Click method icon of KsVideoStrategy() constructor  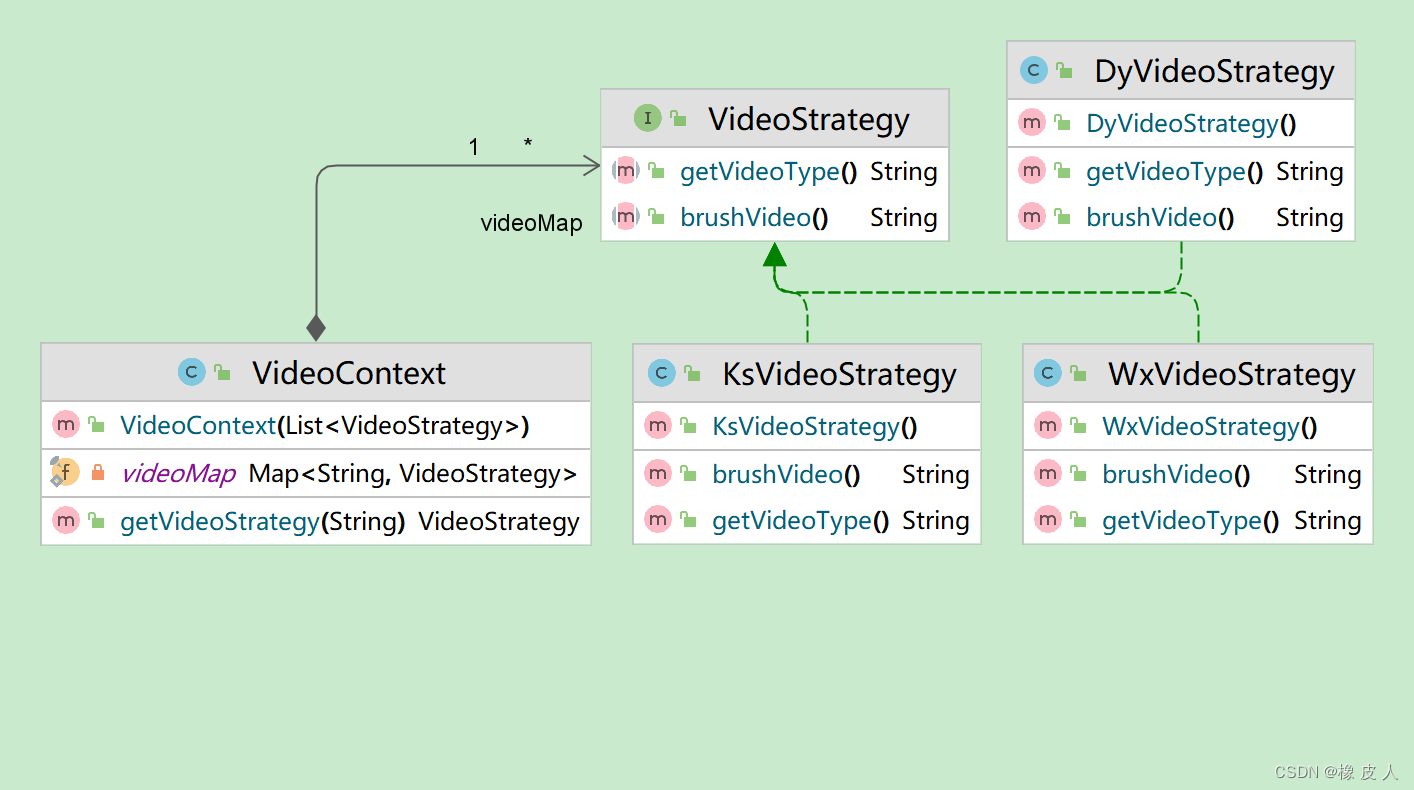pos(657,426)
